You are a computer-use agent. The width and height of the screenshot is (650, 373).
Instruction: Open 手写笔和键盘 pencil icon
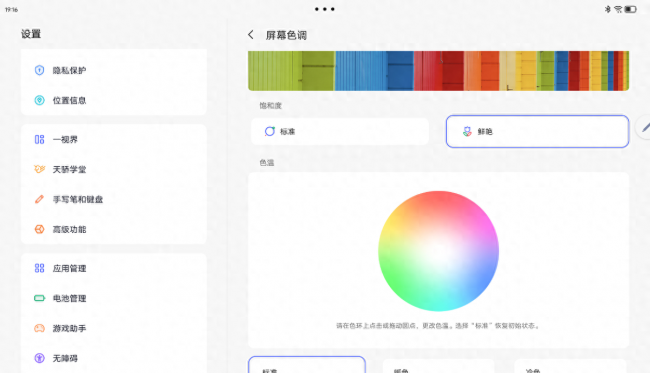click(39, 199)
